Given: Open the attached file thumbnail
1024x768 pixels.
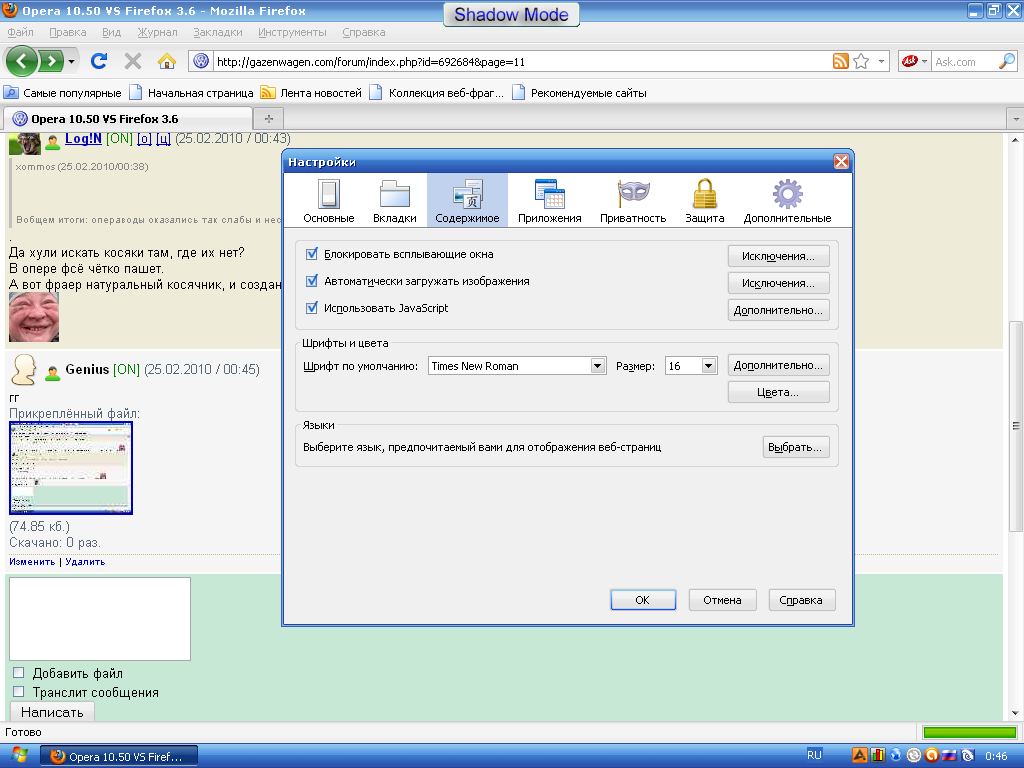Looking at the screenshot, I should tap(71, 468).
